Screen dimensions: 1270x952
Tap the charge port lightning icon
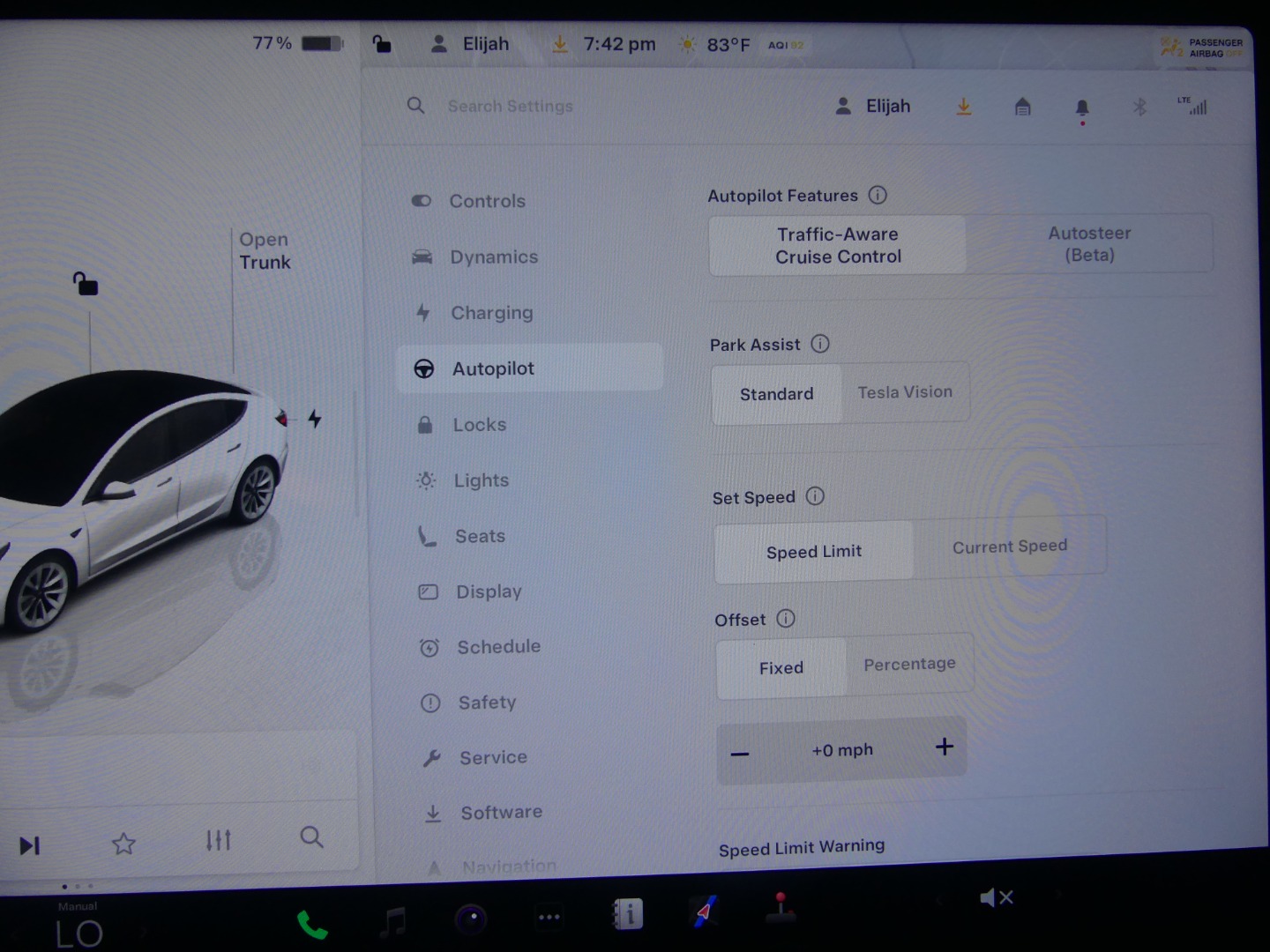pos(315,419)
